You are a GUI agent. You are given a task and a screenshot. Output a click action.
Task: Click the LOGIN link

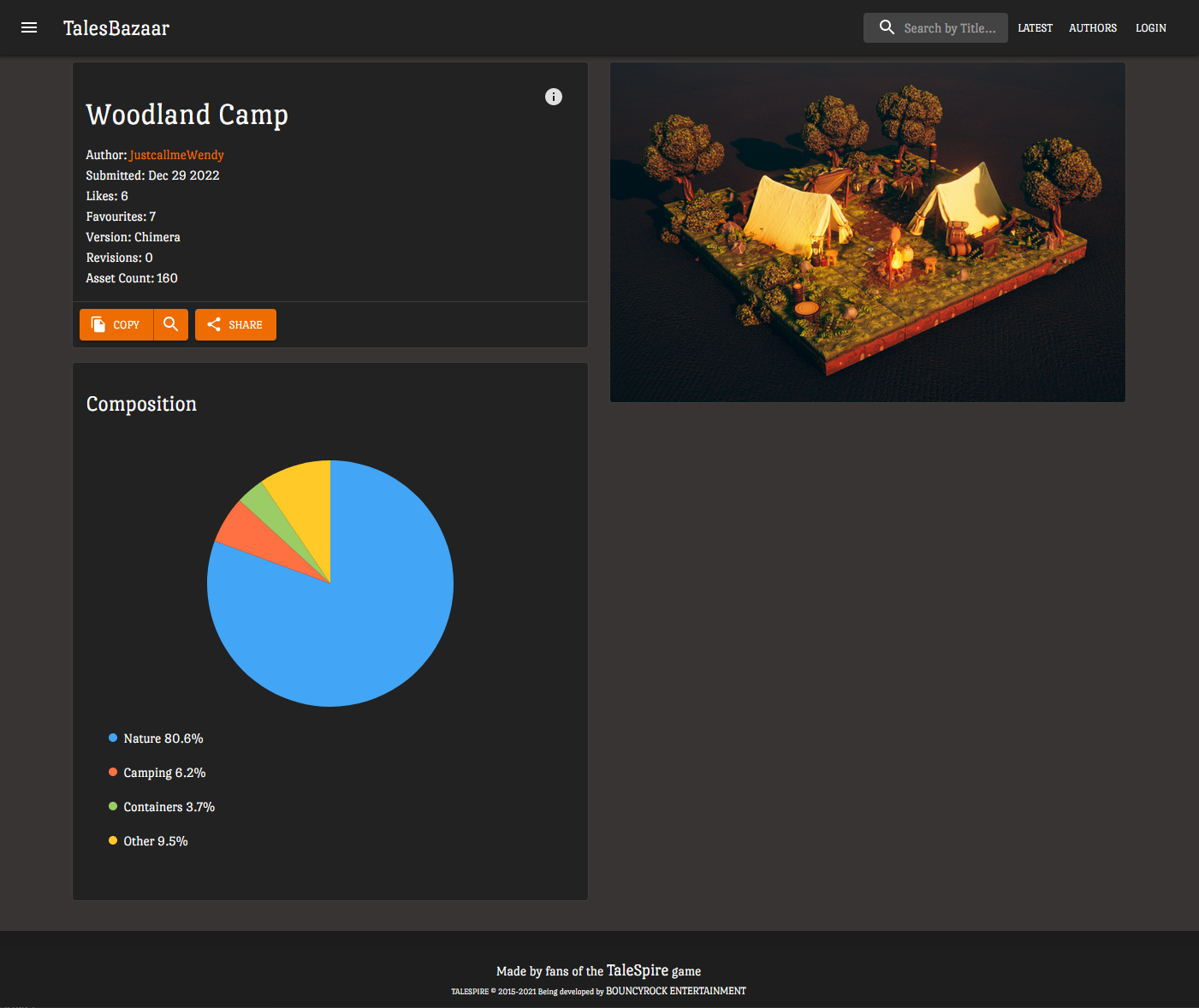point(1150,28)
